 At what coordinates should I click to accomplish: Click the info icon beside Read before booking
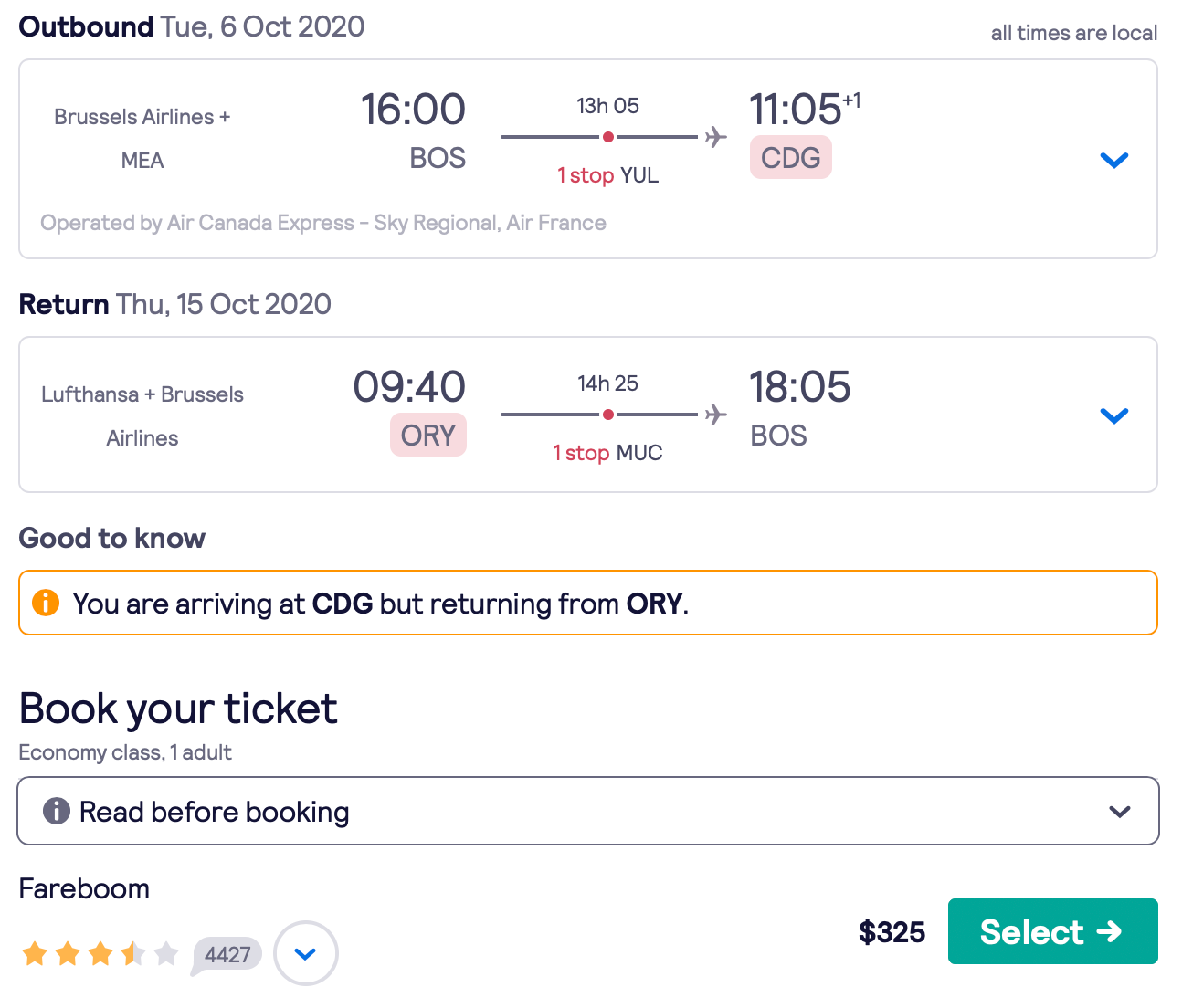(57, 811)
